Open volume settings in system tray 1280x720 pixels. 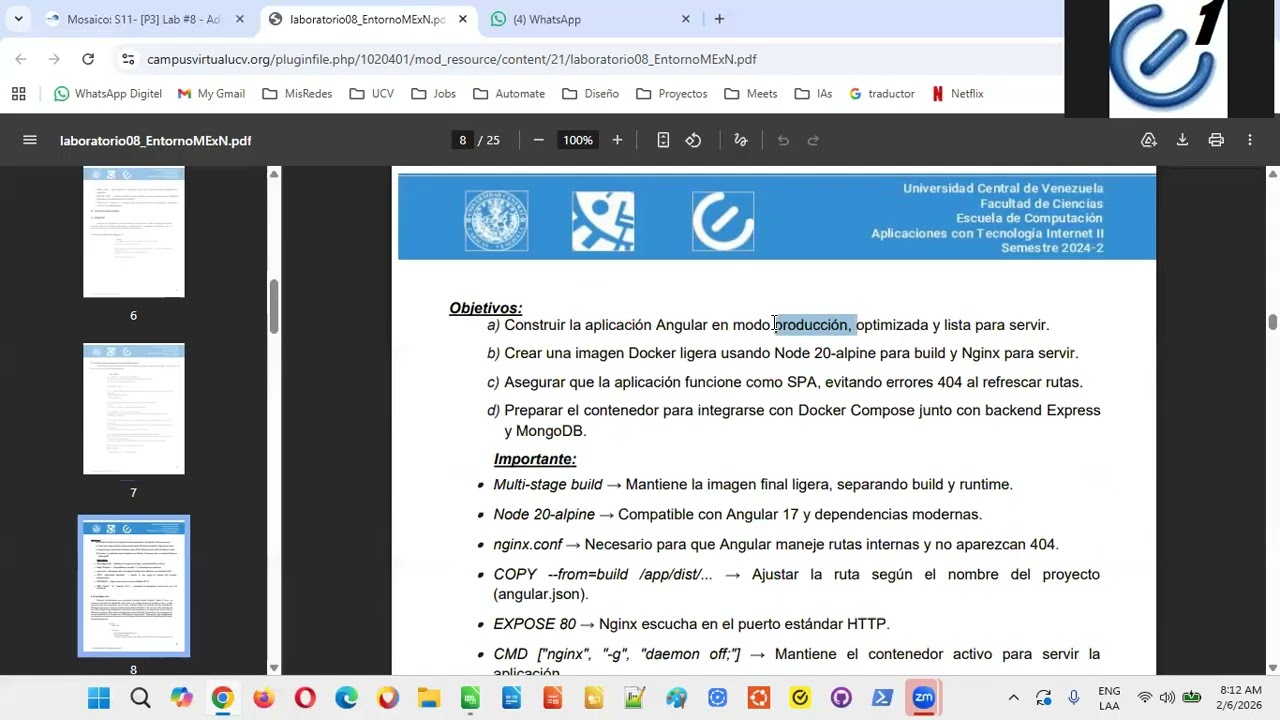tap(1167, 698)
